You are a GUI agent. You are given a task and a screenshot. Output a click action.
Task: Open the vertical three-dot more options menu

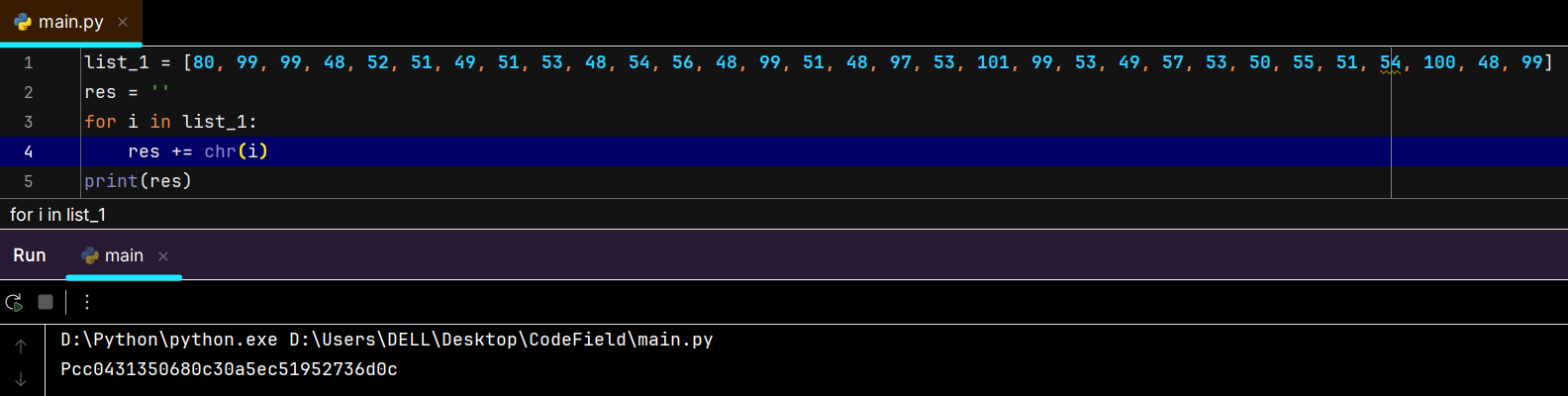pyautogui.click(x=87, y=302)
